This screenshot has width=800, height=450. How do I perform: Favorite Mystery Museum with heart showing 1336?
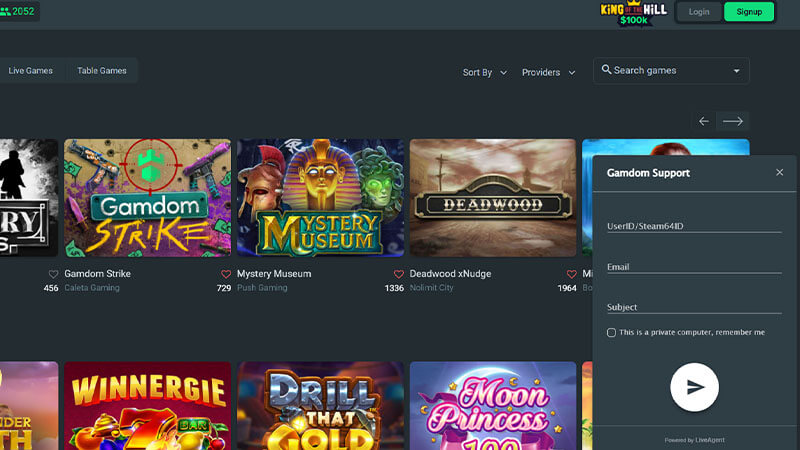click(398, 274)
